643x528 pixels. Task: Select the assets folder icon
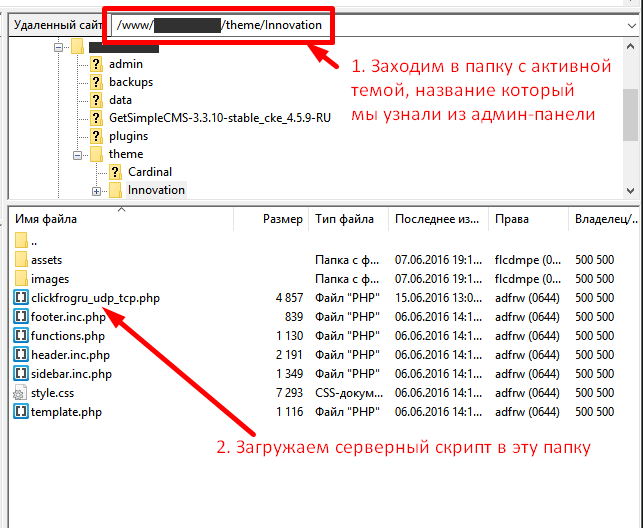pos(21,260)
